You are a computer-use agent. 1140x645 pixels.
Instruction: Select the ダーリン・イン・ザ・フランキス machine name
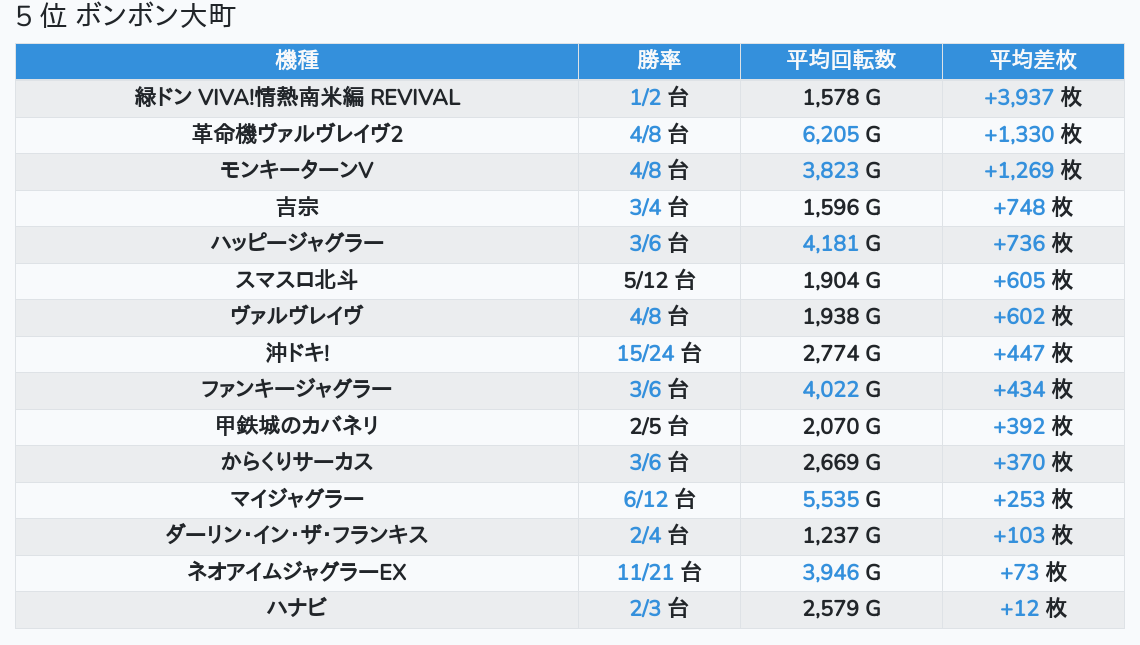coord(297,535)
